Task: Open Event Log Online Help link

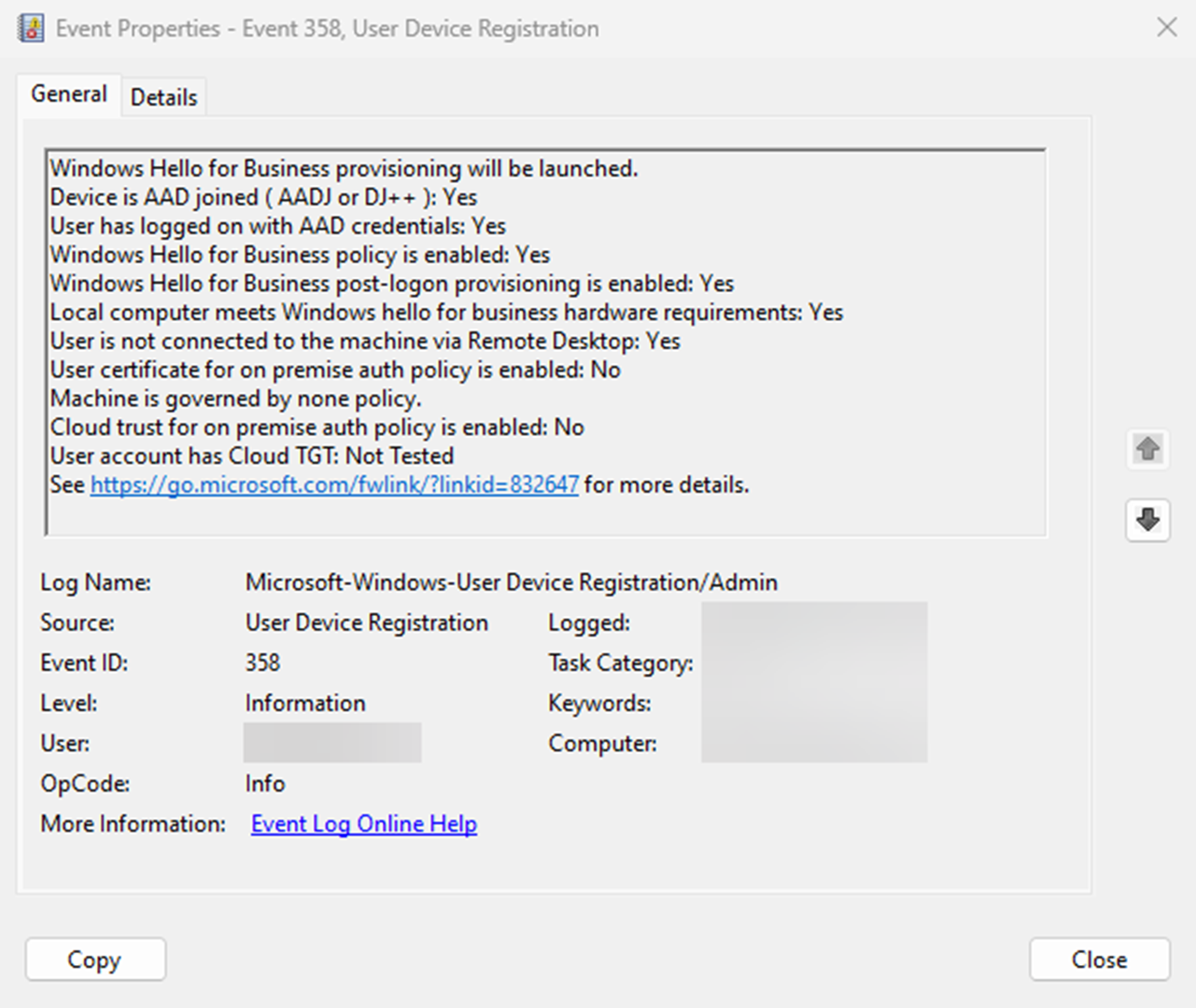Action: (364, 824)
